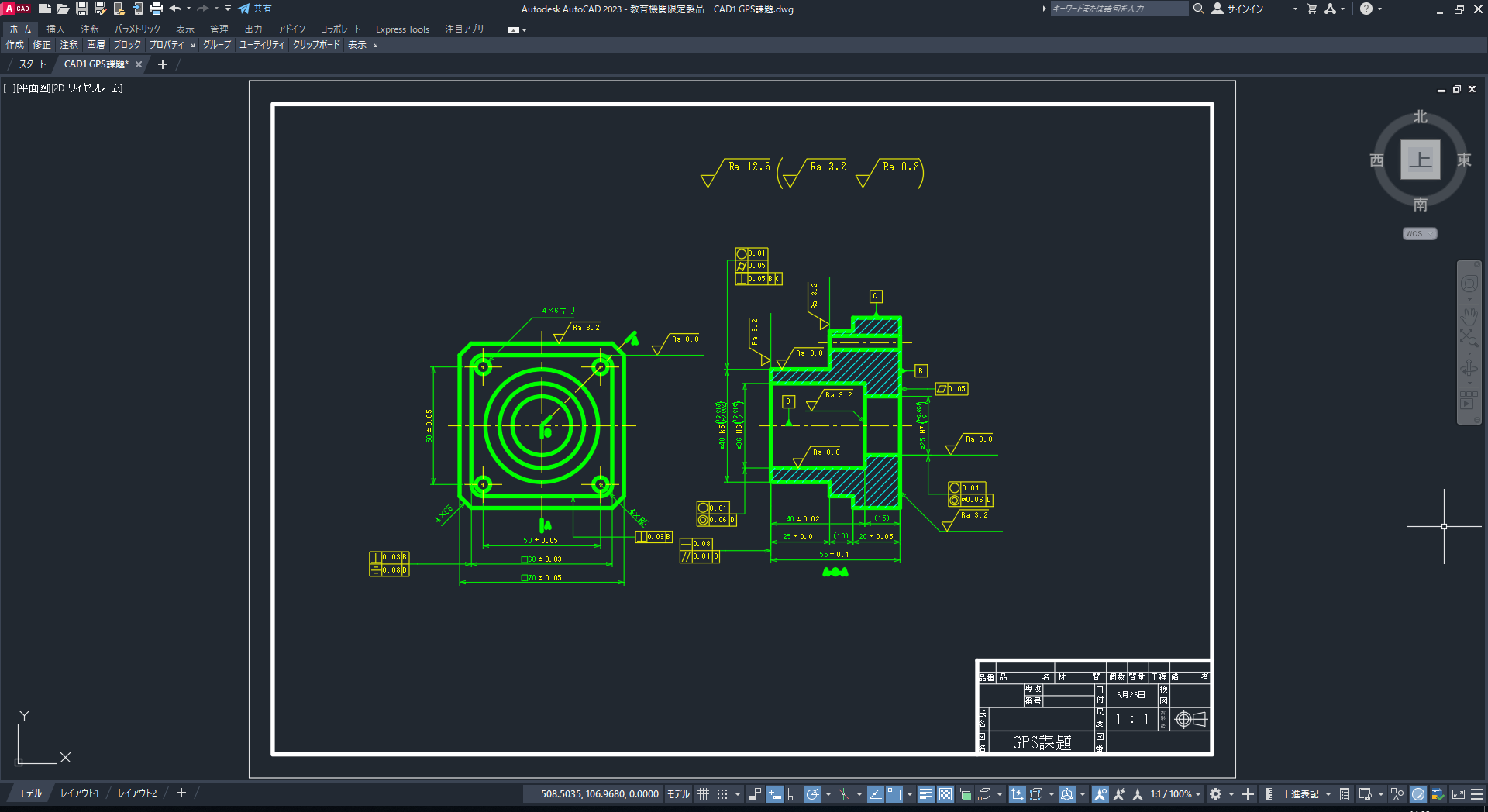Screen dimensions: 1488x812
Task: Click the Autodesk App Store cart icon
Action: (x=1312, y=9)
